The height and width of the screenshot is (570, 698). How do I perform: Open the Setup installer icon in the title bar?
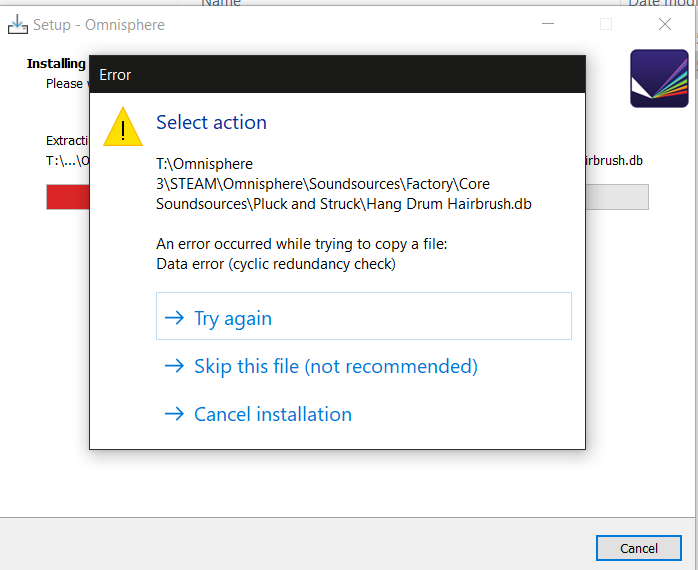(x=18, y=24)
